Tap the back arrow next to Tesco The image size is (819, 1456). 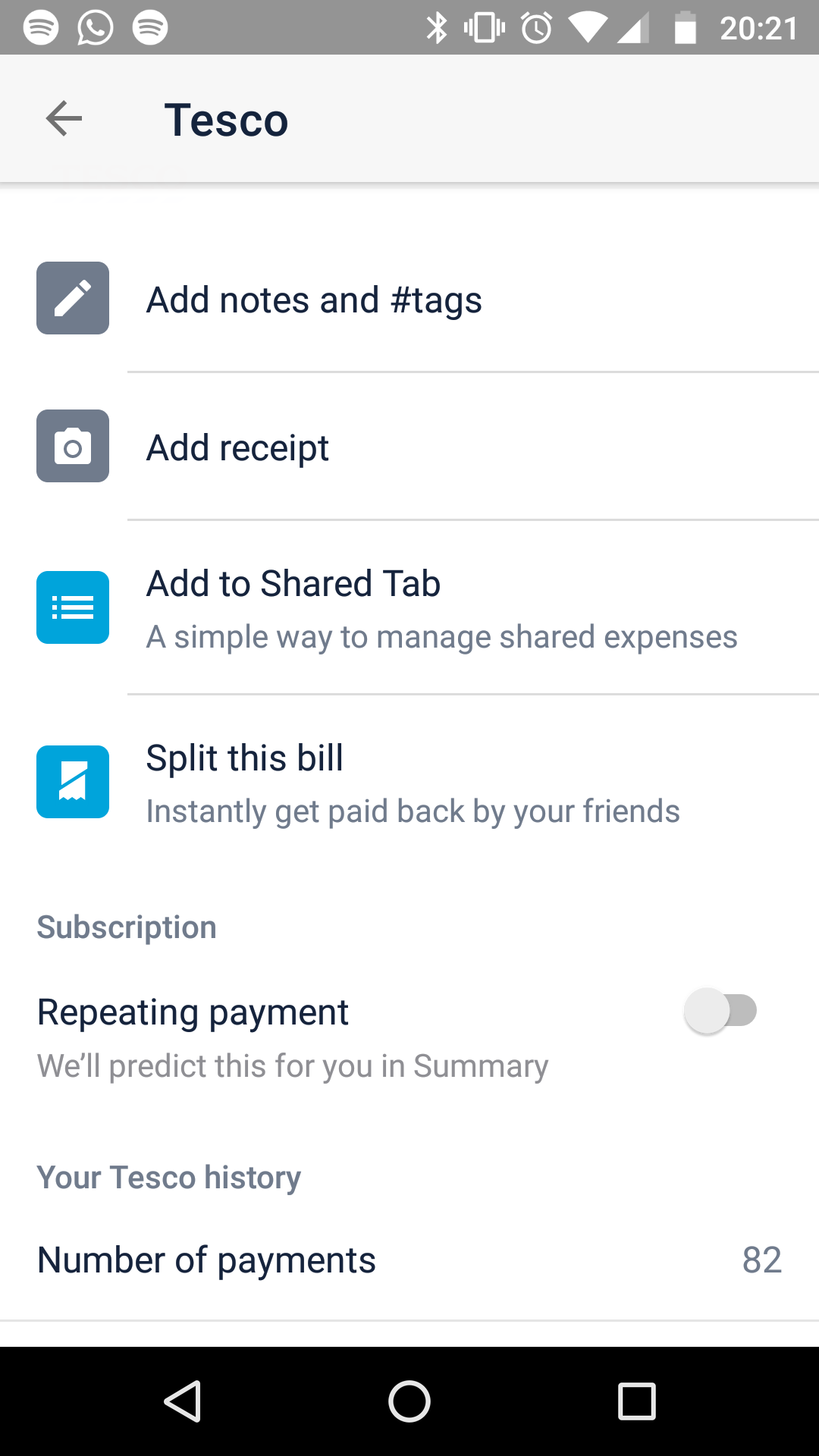tap(64, 119)
